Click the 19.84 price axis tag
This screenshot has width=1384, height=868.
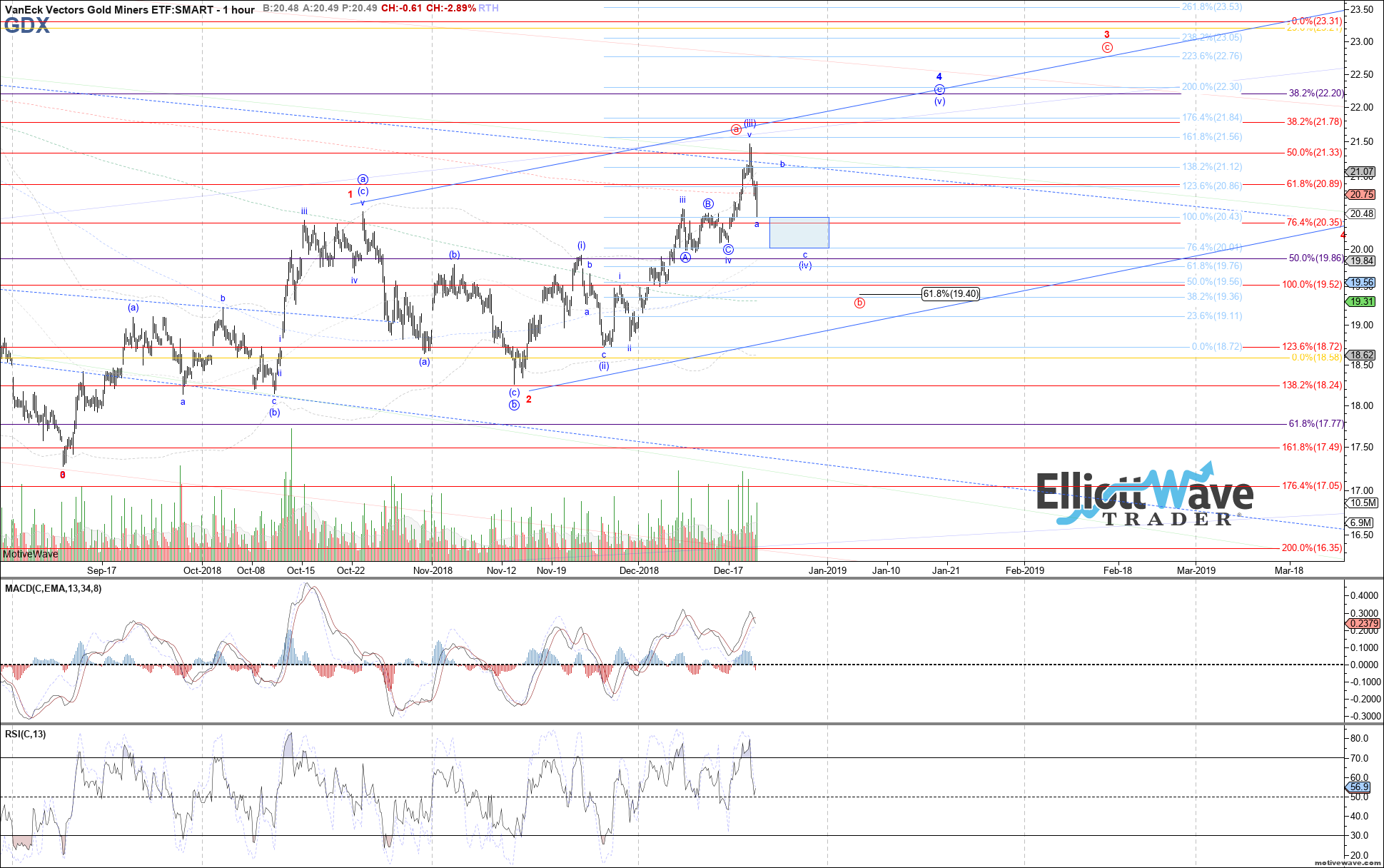[x=1360, y=261]
